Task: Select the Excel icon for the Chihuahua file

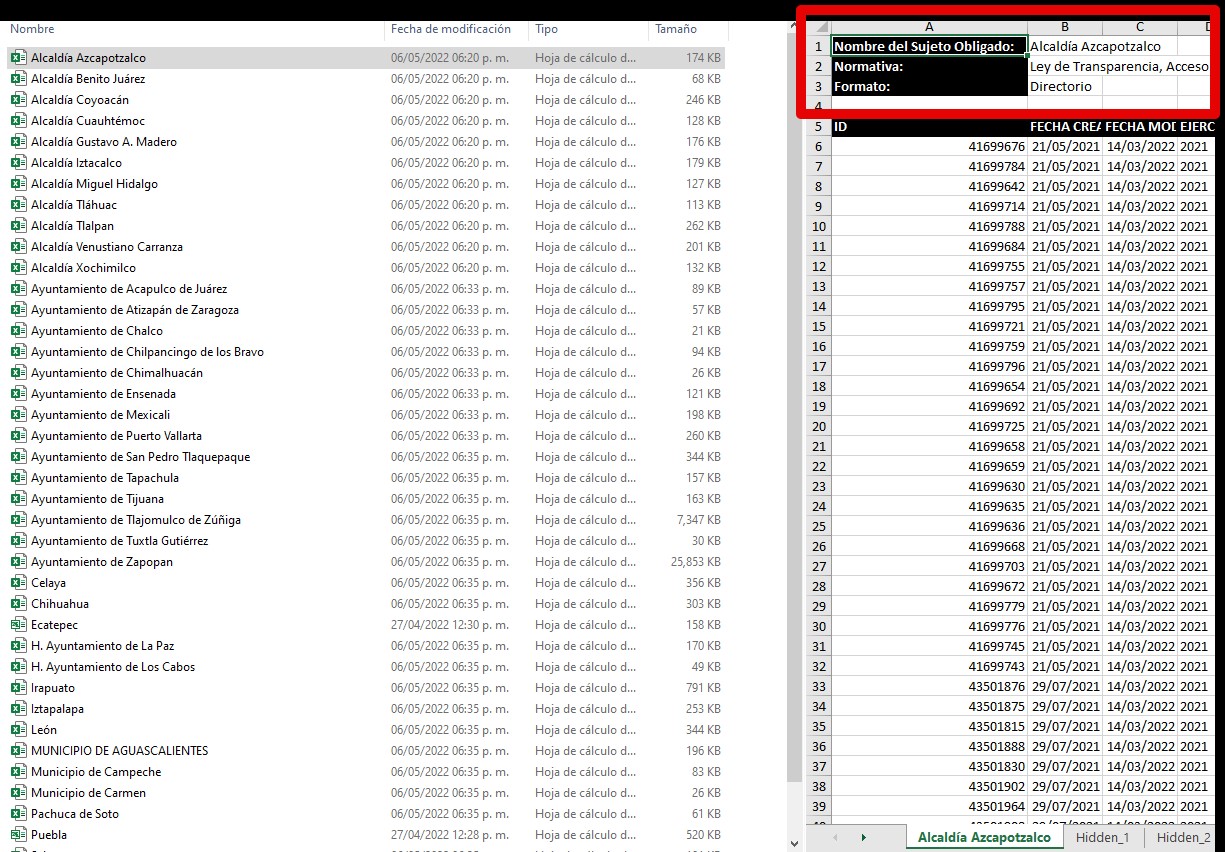Action: 18,604
